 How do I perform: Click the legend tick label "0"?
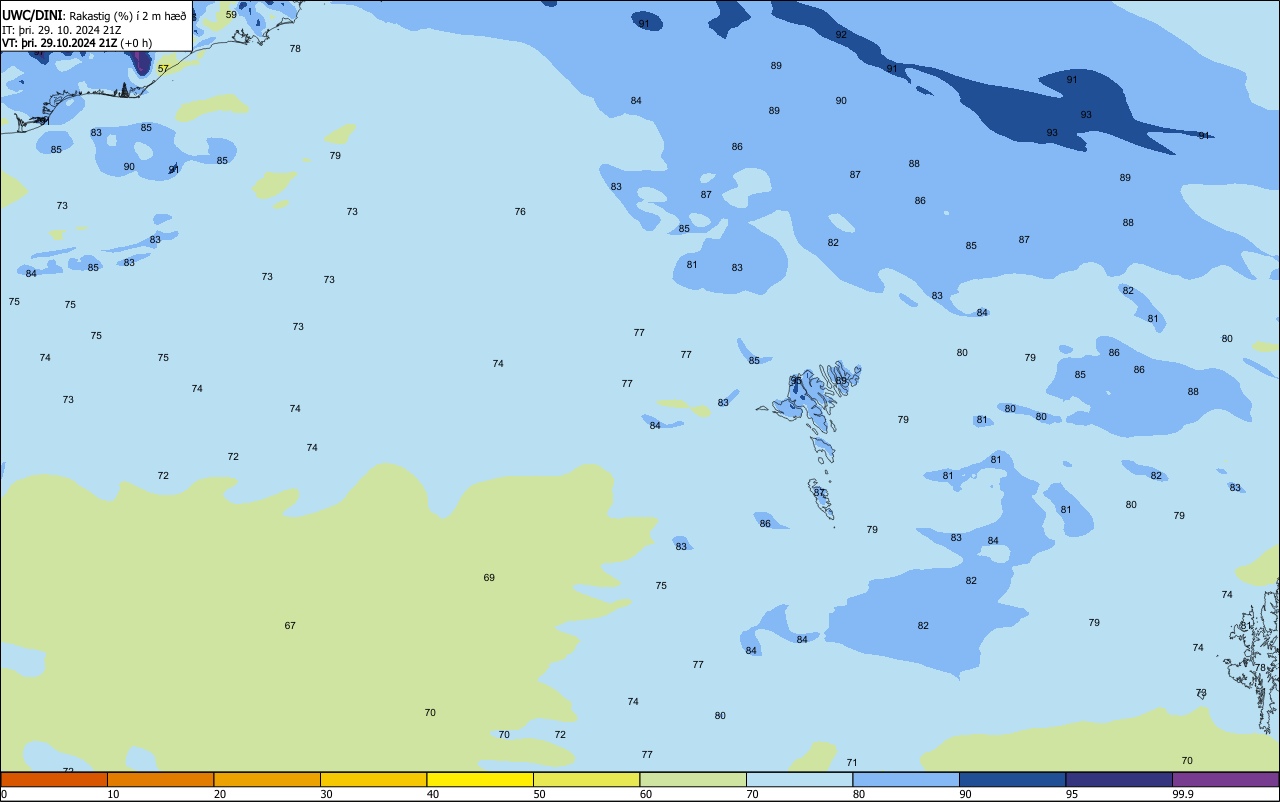tap(4, 794)
